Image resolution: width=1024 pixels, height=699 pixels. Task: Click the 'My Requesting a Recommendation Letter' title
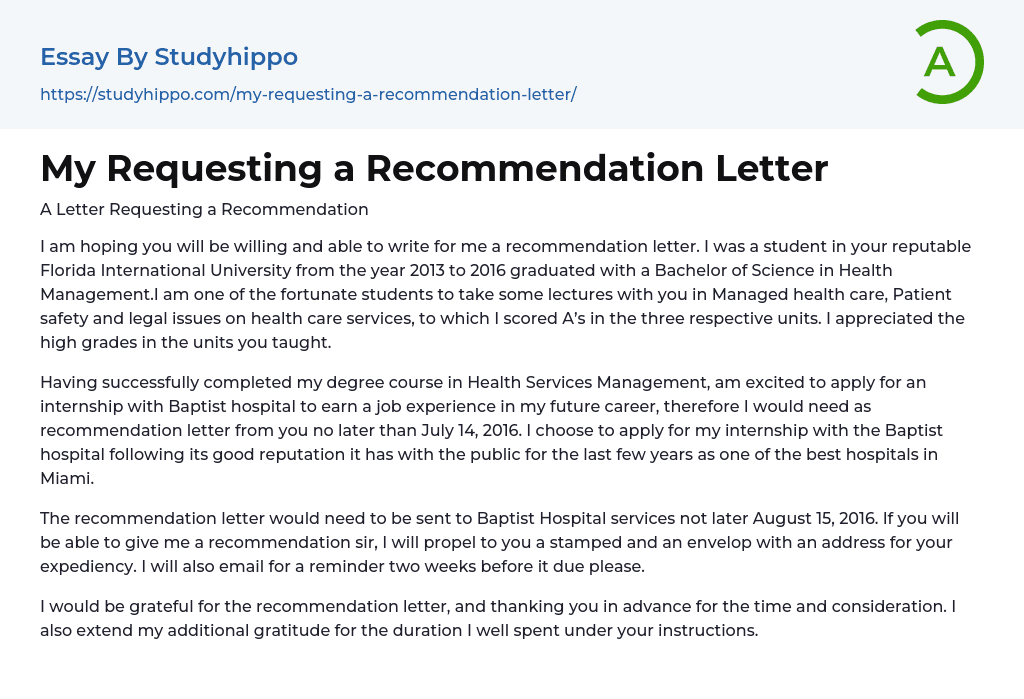coord(434,168)
